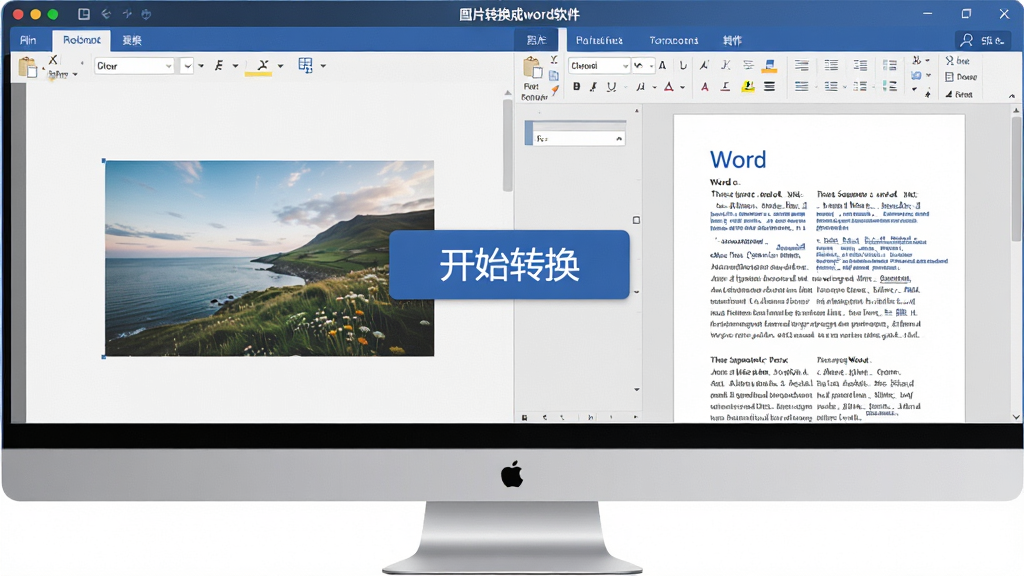Click the red triangle font color A icon

(669, 86)
